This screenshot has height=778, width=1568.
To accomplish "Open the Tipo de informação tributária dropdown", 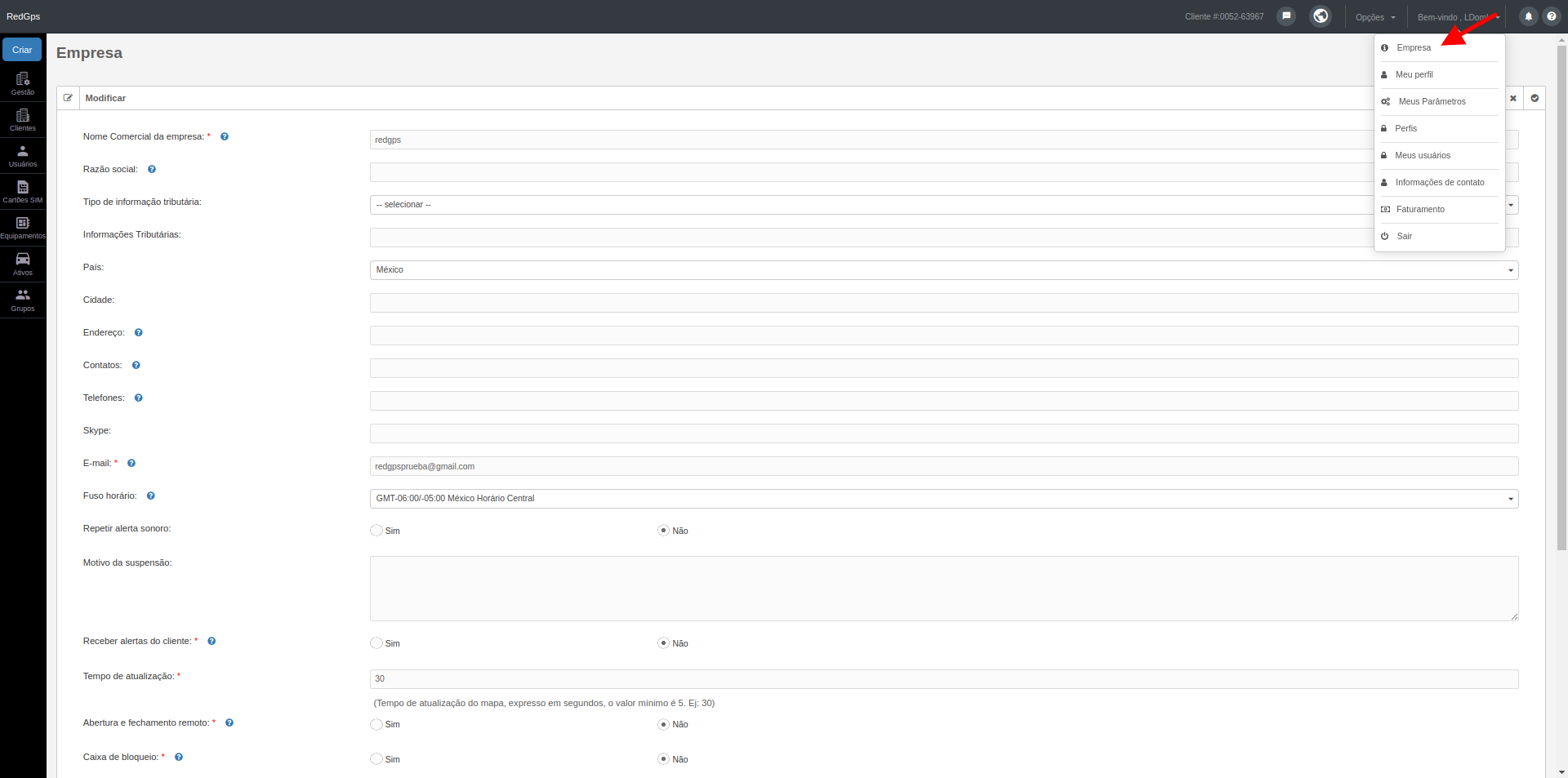I will coord(944,205).
